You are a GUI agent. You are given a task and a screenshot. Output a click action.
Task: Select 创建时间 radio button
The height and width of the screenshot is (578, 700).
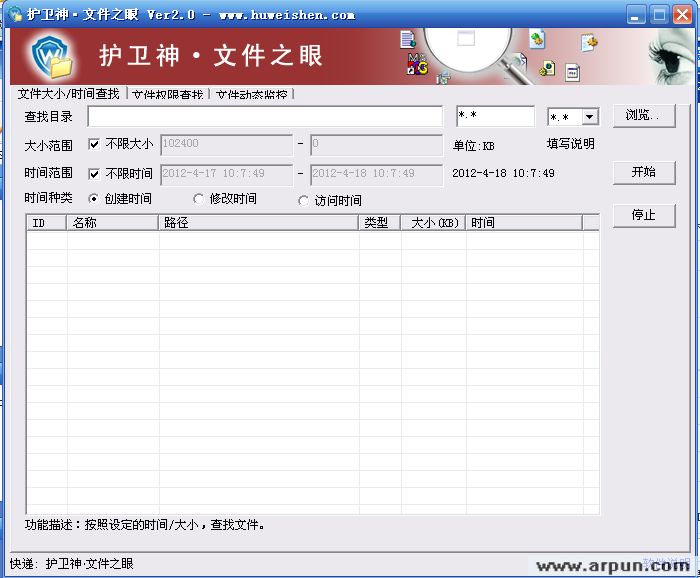[95, 199]
